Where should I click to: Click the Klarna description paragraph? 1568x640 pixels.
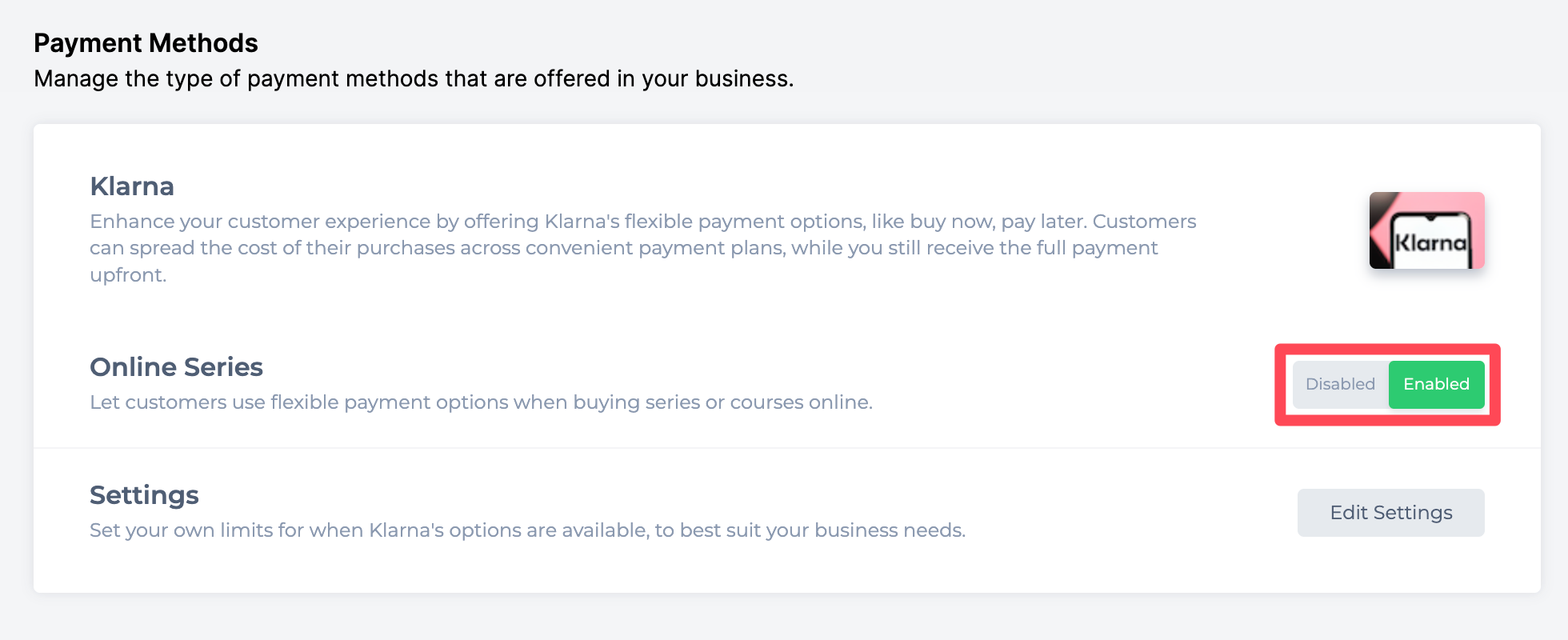(x=643, y=248)
